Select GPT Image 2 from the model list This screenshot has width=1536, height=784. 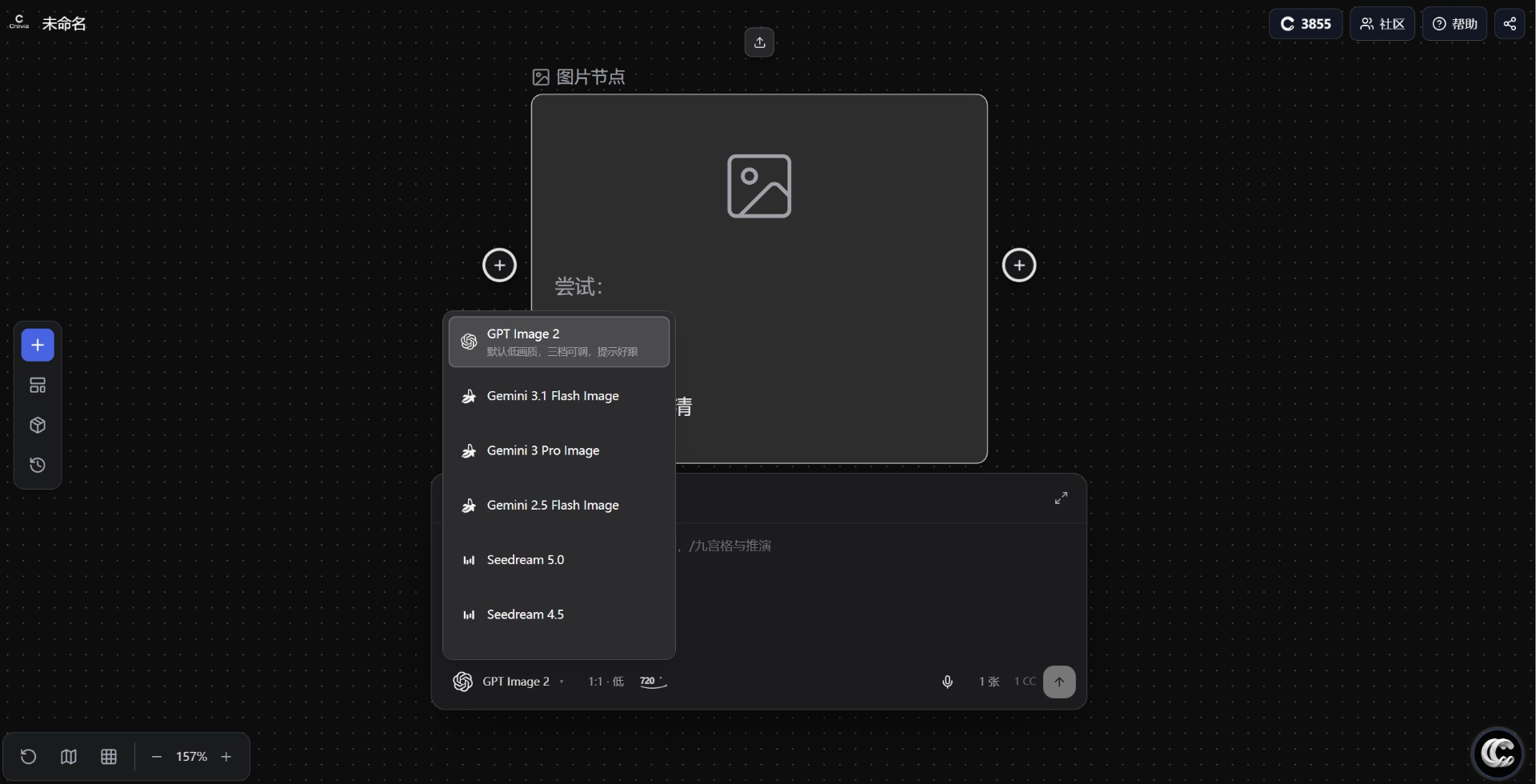559,342
